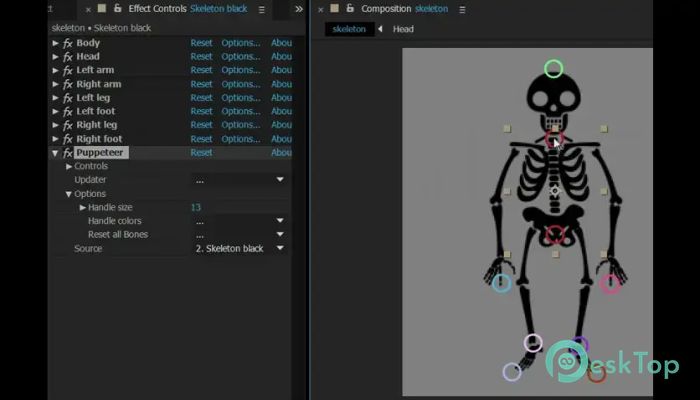
Task: Collapse the Options group
Action: click(69, 194)
